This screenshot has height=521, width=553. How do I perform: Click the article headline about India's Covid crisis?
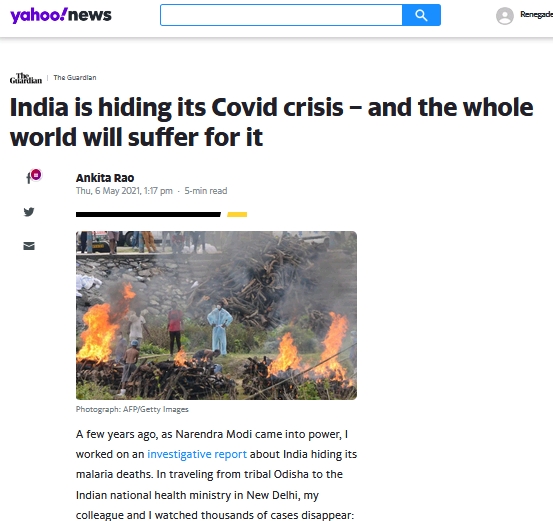point(272,122)
